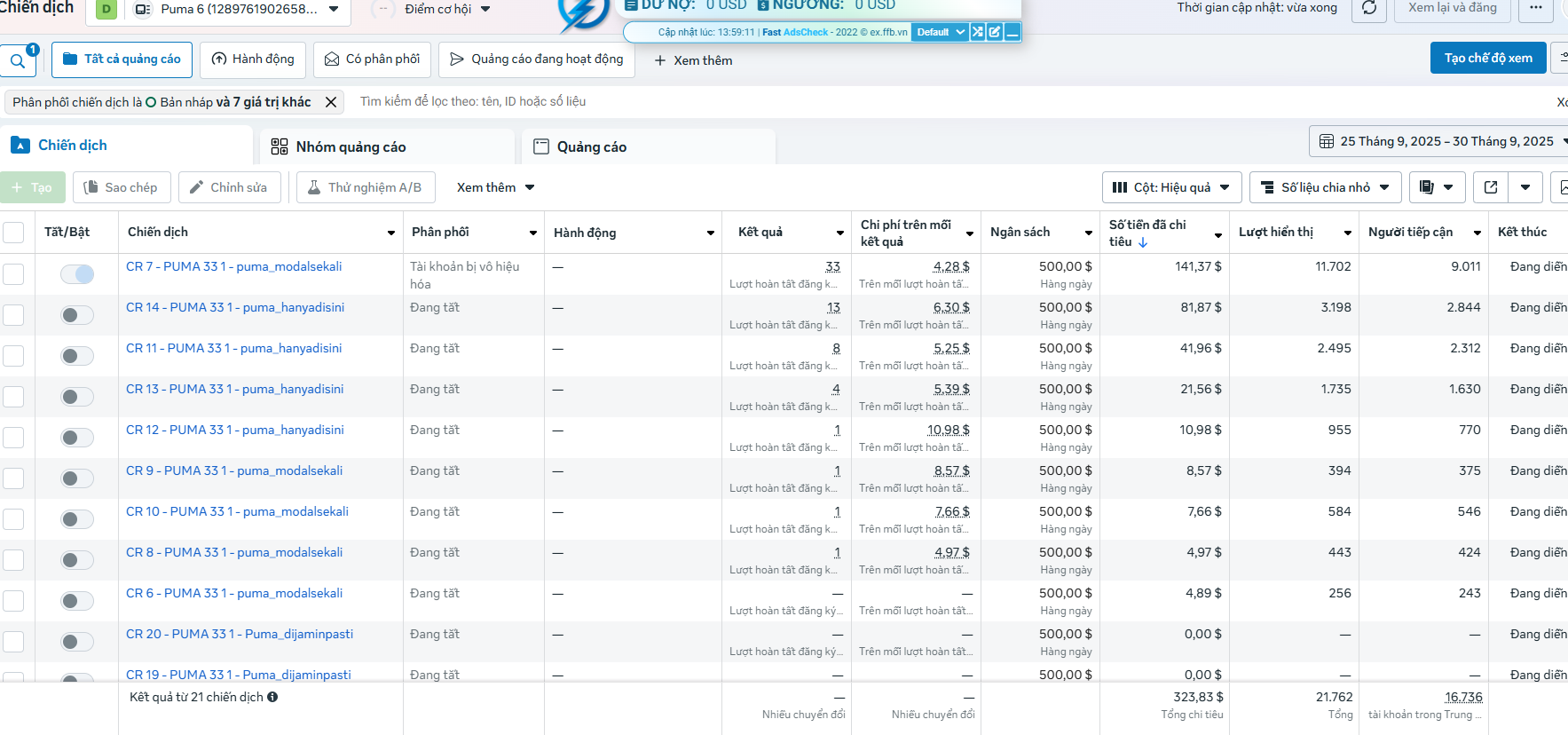The image size is (1568, 735).
Task: Open the three-dots more options menu
Action: tap(1536, 8)
